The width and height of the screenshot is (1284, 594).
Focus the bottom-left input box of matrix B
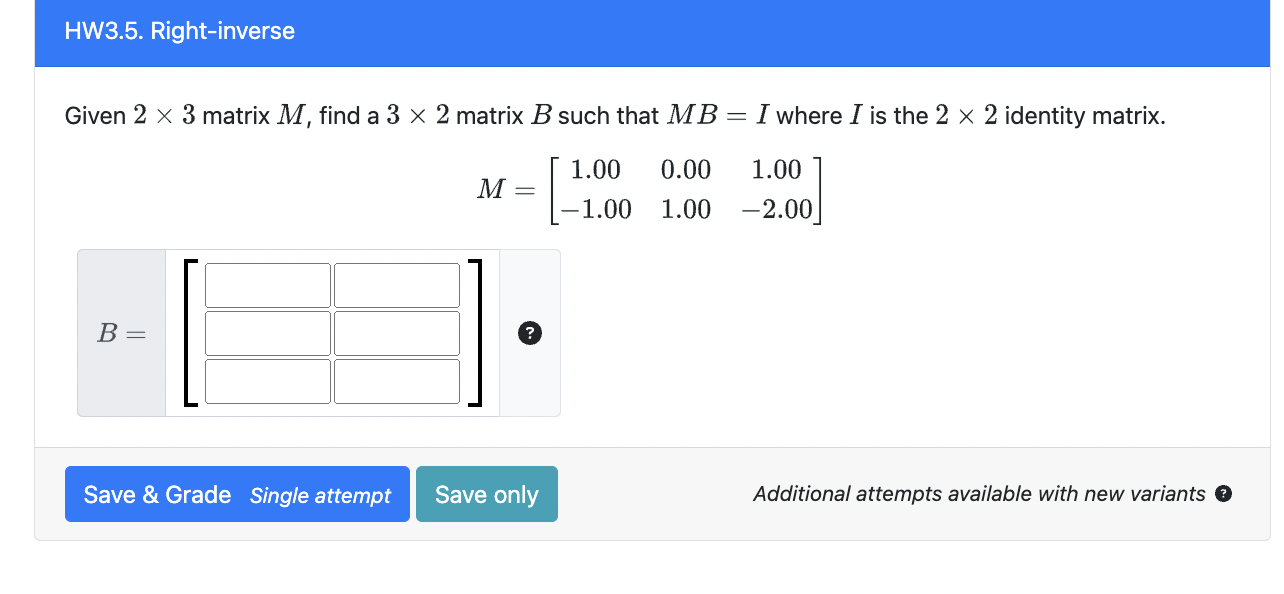click(267, 381)
